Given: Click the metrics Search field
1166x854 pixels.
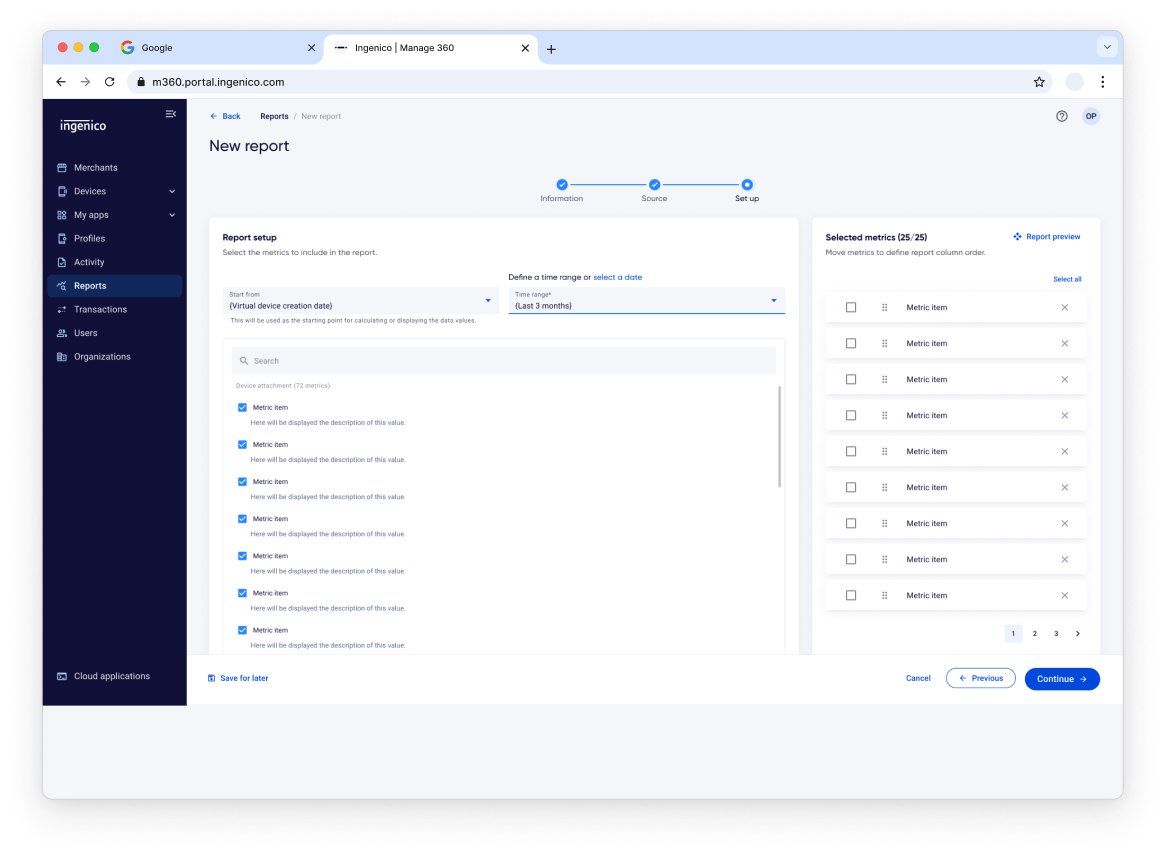Looking at the screenshot, I should coord(504,361).
